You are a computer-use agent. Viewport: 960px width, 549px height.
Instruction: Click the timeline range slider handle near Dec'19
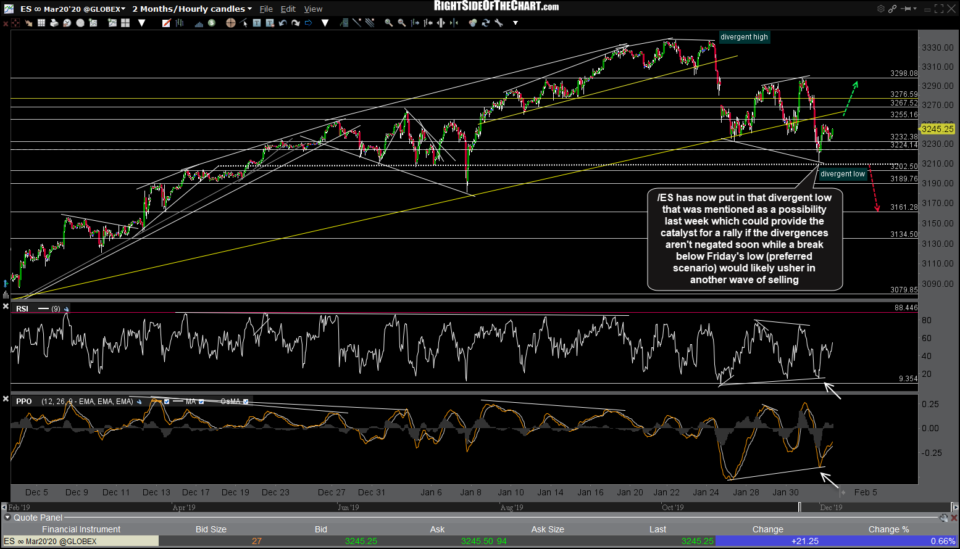tap(799, 507)
